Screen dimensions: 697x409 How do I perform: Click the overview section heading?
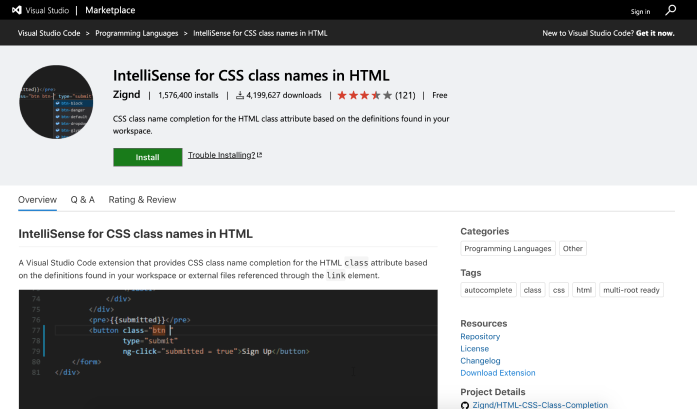point(136,233)
